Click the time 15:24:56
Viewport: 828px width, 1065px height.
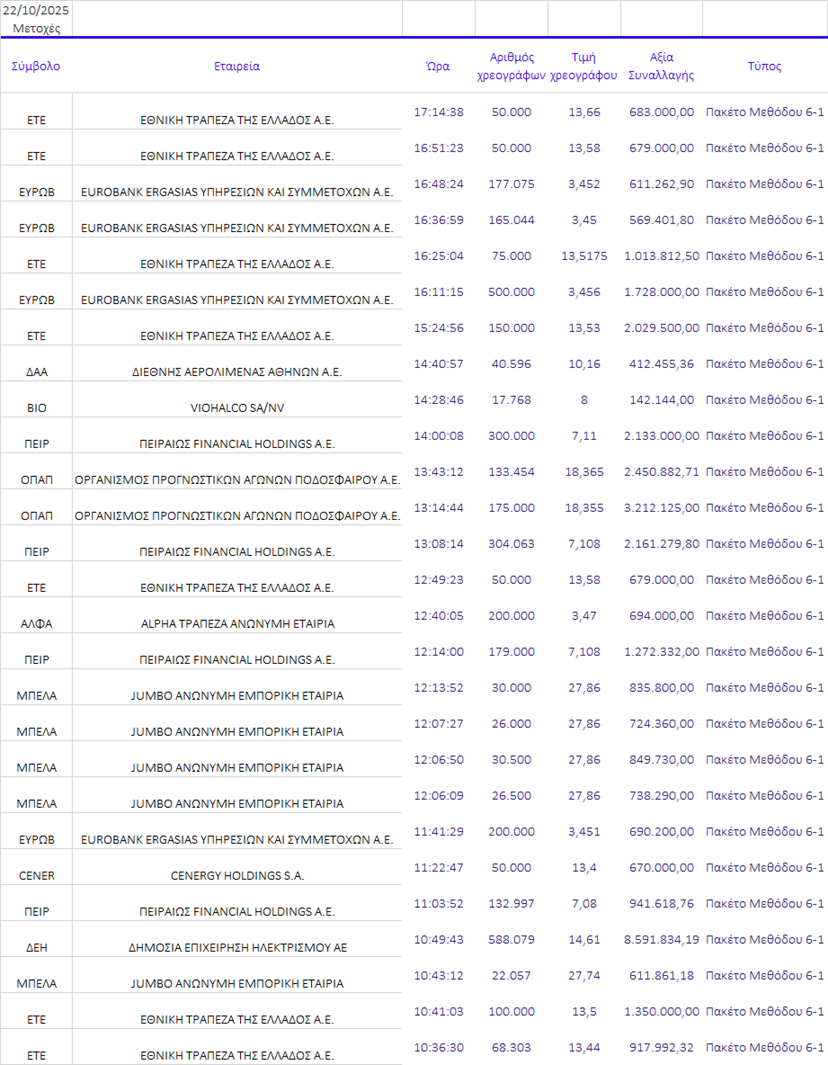point(439,328)
